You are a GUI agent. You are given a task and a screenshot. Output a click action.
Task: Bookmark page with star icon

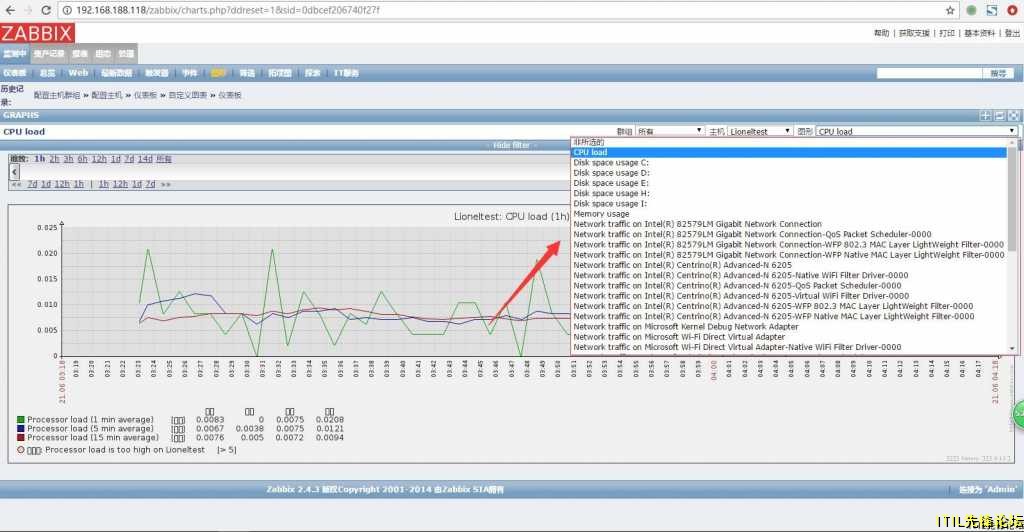tap(950, 10)
